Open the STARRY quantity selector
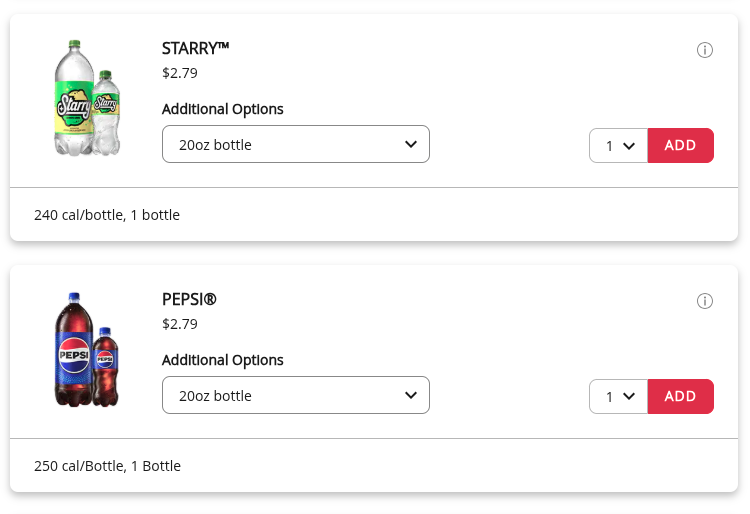This screenshot has height=514, width=750. pyautogui.click(x=619, y=145)
